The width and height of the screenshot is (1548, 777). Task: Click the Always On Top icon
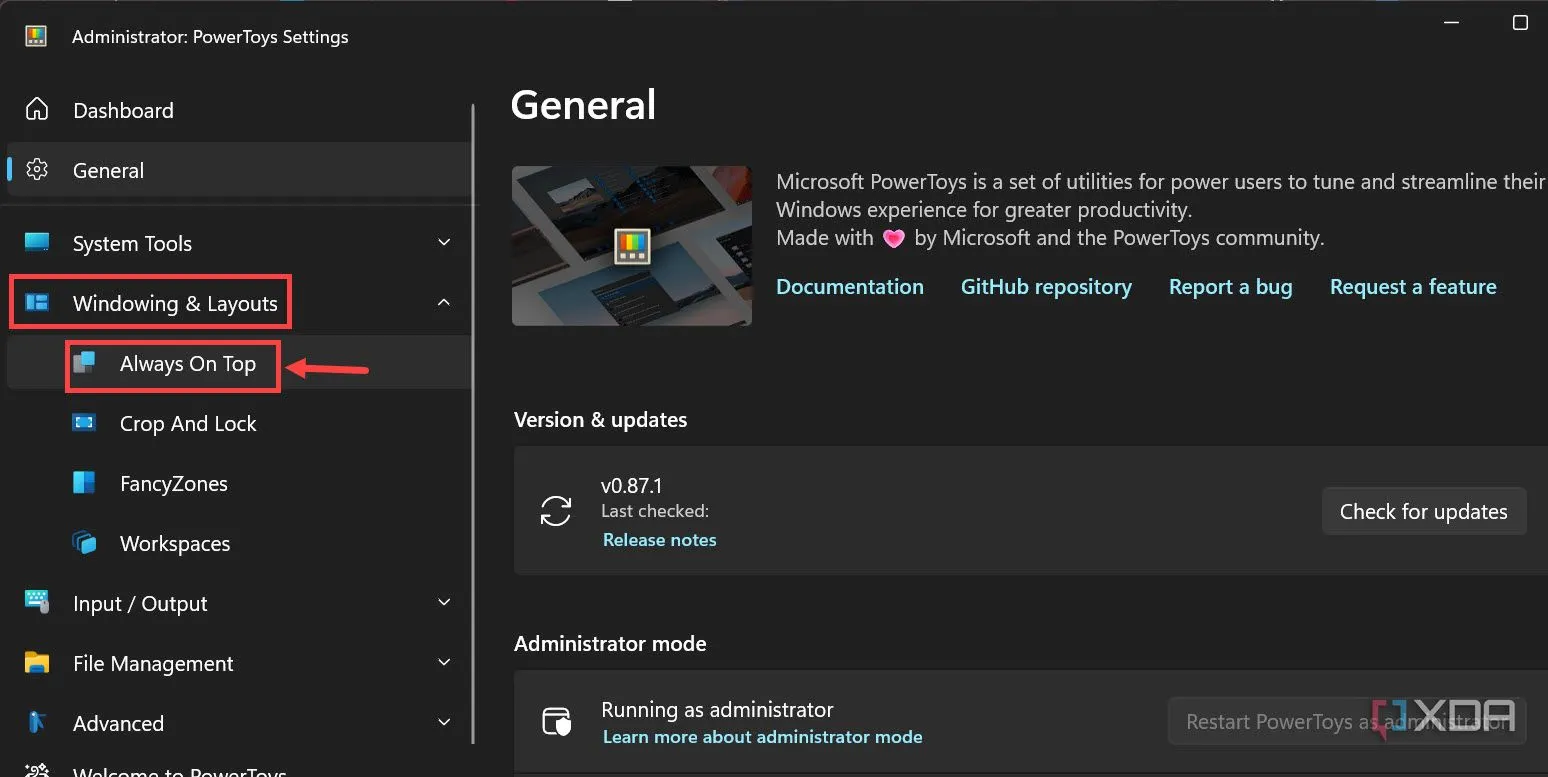tap(84, 363)
